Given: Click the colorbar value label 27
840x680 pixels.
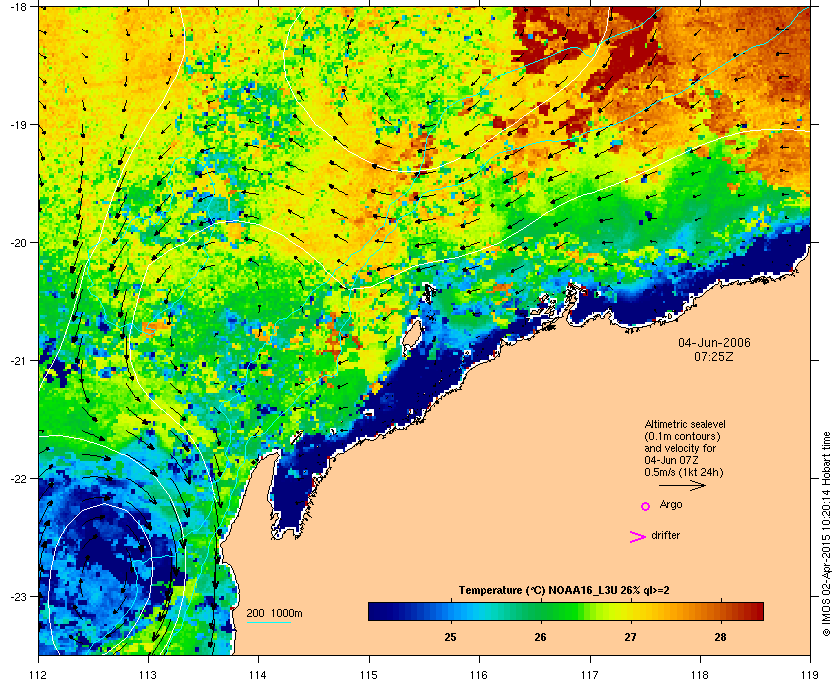Looking at the screenshot, I should (630, 637).
